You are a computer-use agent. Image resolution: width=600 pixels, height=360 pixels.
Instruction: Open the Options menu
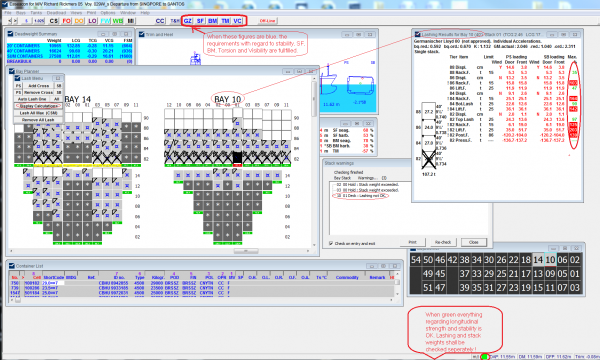pyautogui.click(x=108, y=13)
